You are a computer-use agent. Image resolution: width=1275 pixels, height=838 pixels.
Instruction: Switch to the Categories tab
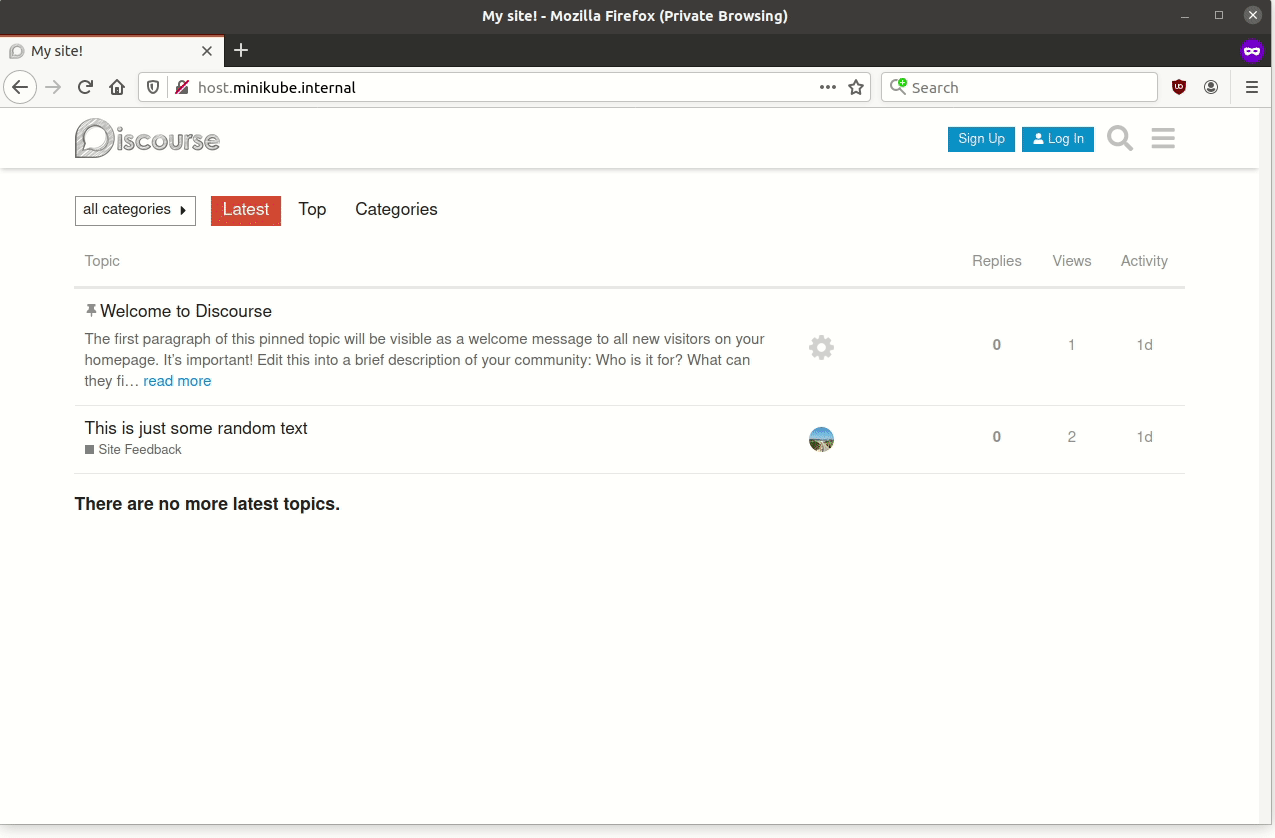coord(396,210)
